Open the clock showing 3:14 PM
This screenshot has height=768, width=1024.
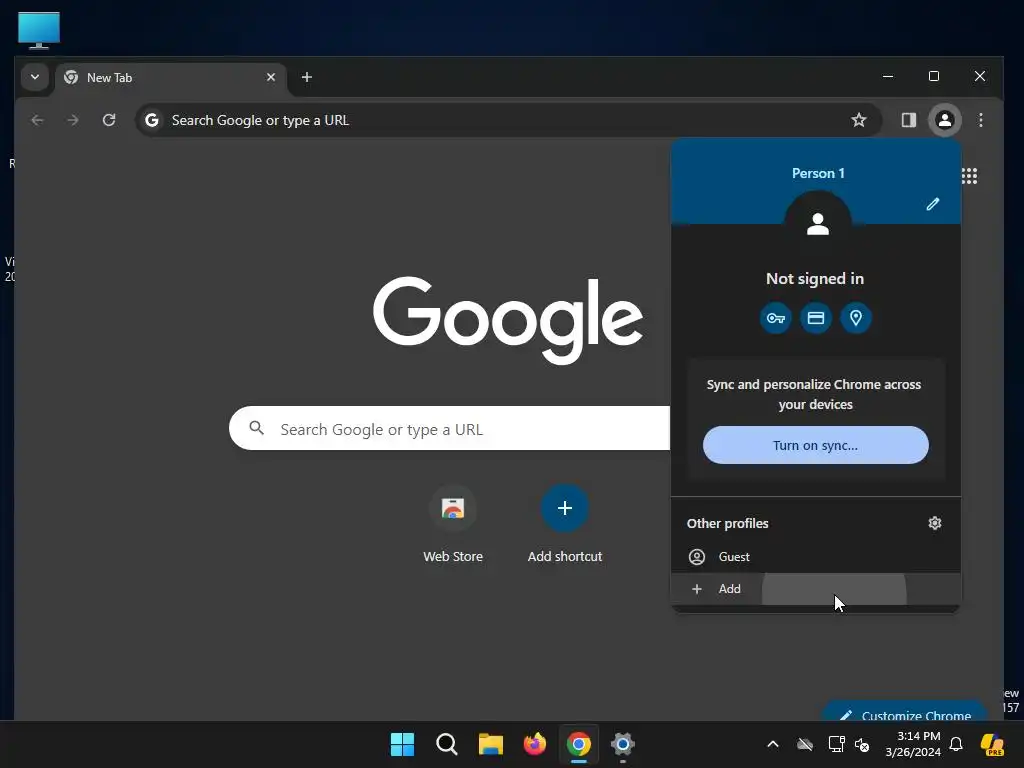913,744
